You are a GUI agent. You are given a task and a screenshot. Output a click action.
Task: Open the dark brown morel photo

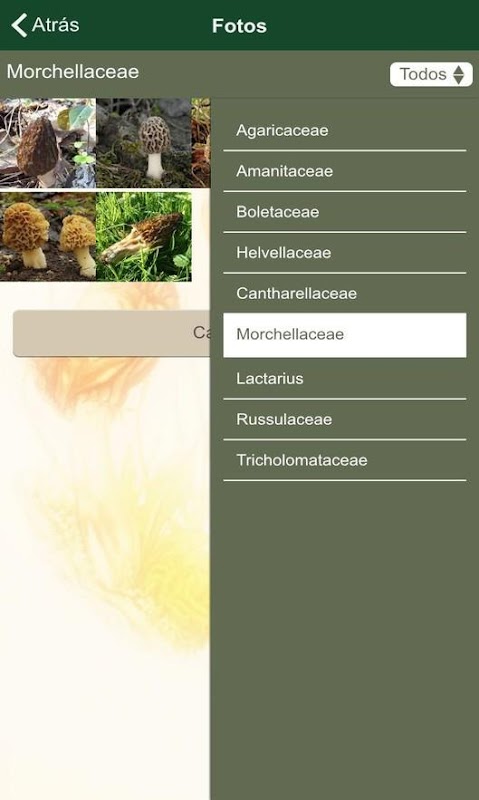pos(47,143)
